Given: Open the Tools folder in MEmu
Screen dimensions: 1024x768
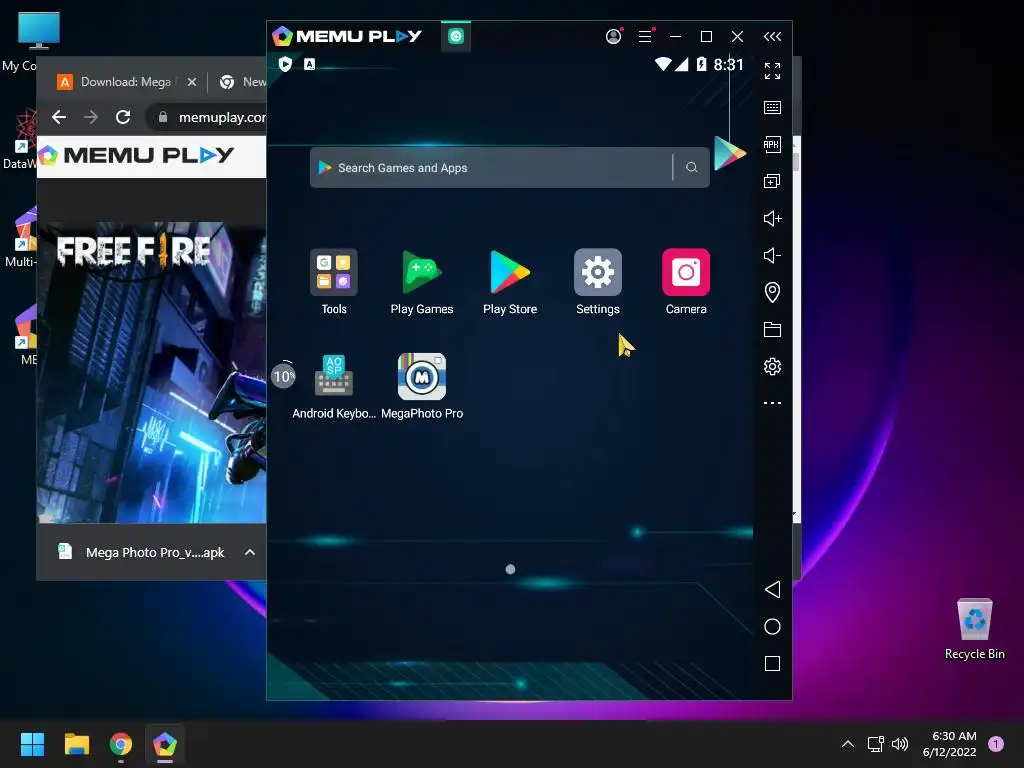Looking at the screenshot, I should [334, 272].
